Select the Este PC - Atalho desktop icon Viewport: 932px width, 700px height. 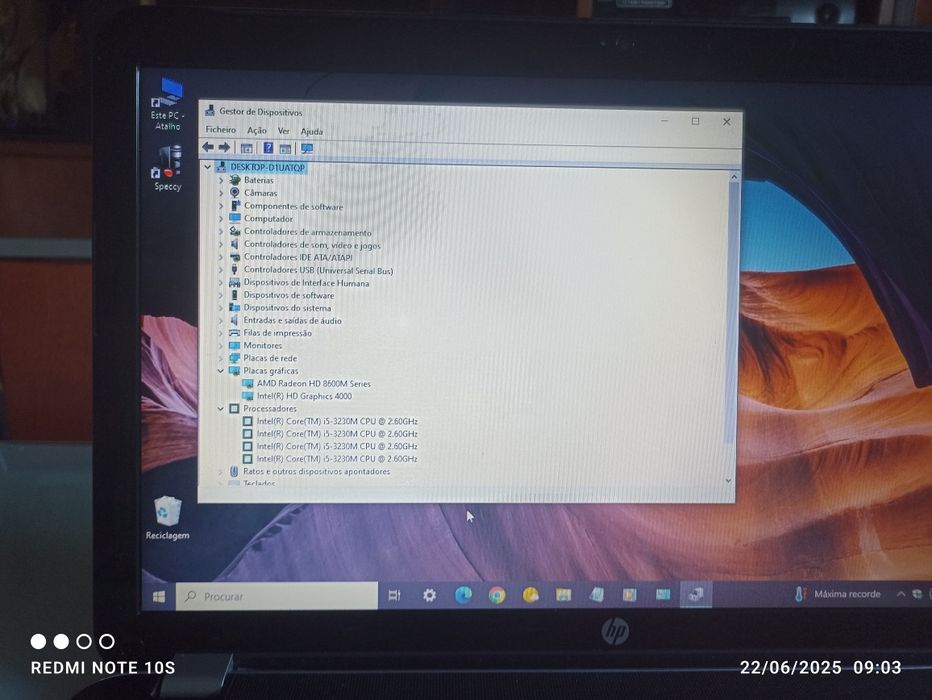[x=168, y=105]
